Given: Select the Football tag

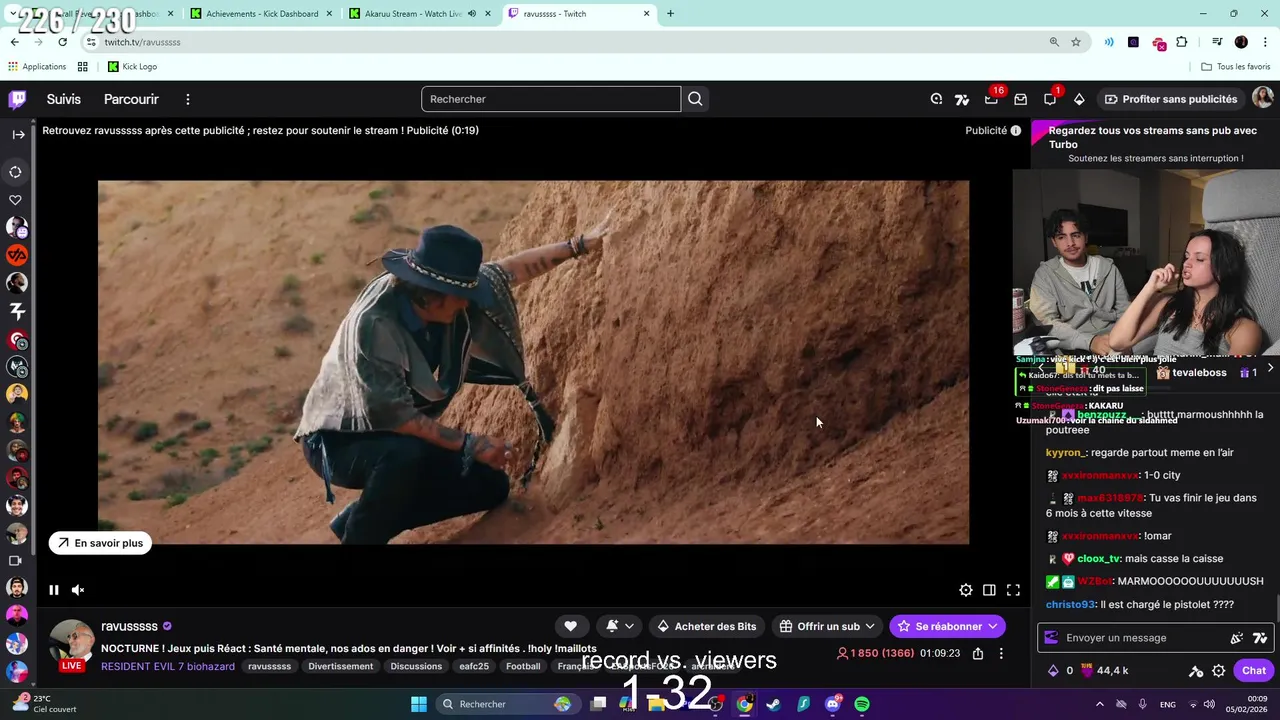Looking at the screenshot, I should 523,666.
